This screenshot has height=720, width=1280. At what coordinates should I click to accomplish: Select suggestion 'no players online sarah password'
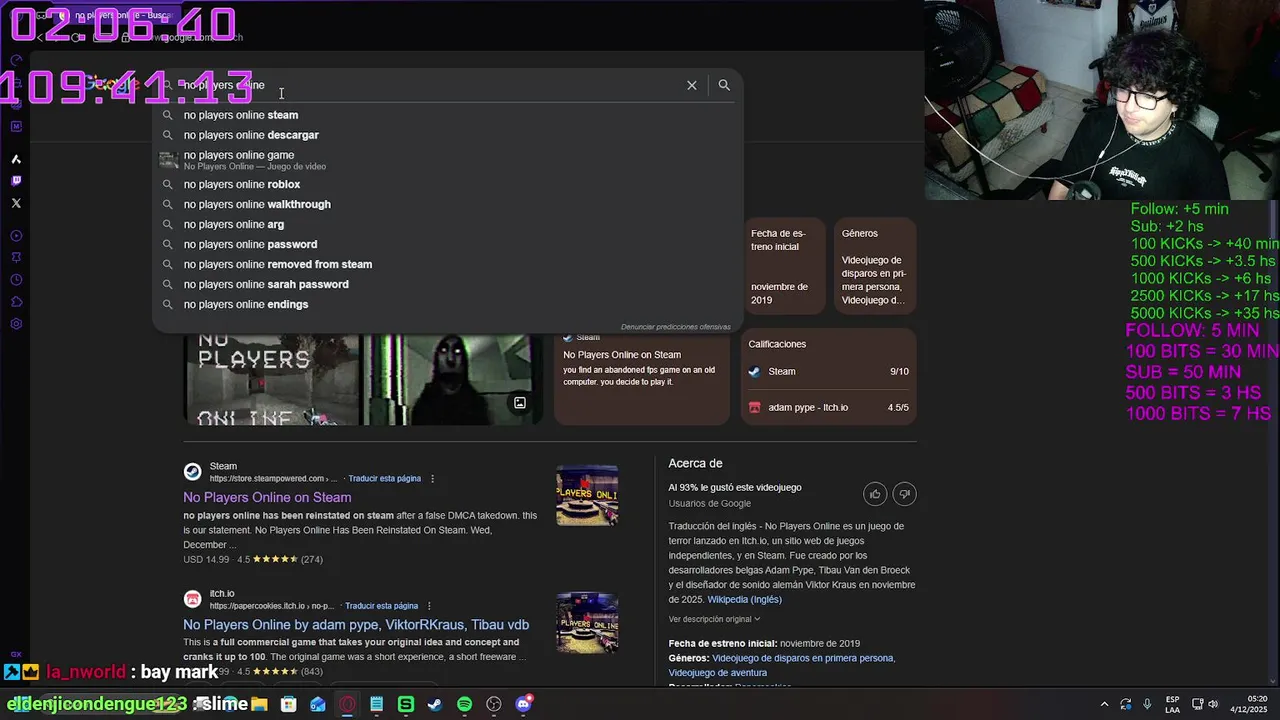448,284
